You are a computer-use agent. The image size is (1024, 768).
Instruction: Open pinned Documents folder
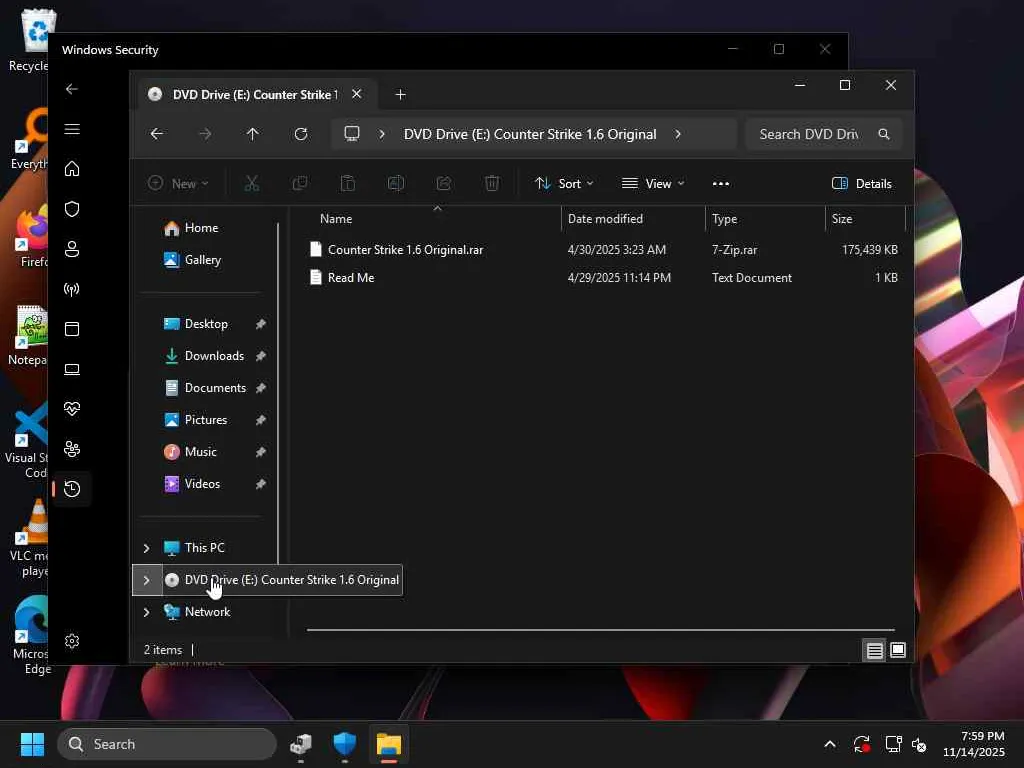tap(215, 388)
